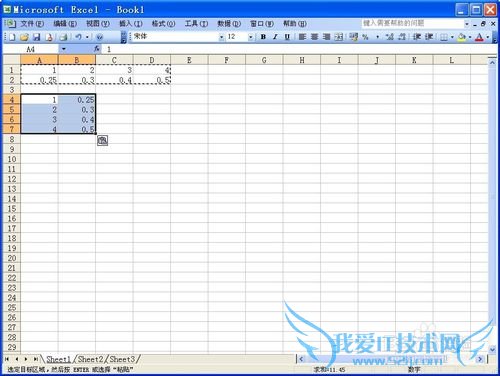Apply cell borders icon

(x=444, y=37)
